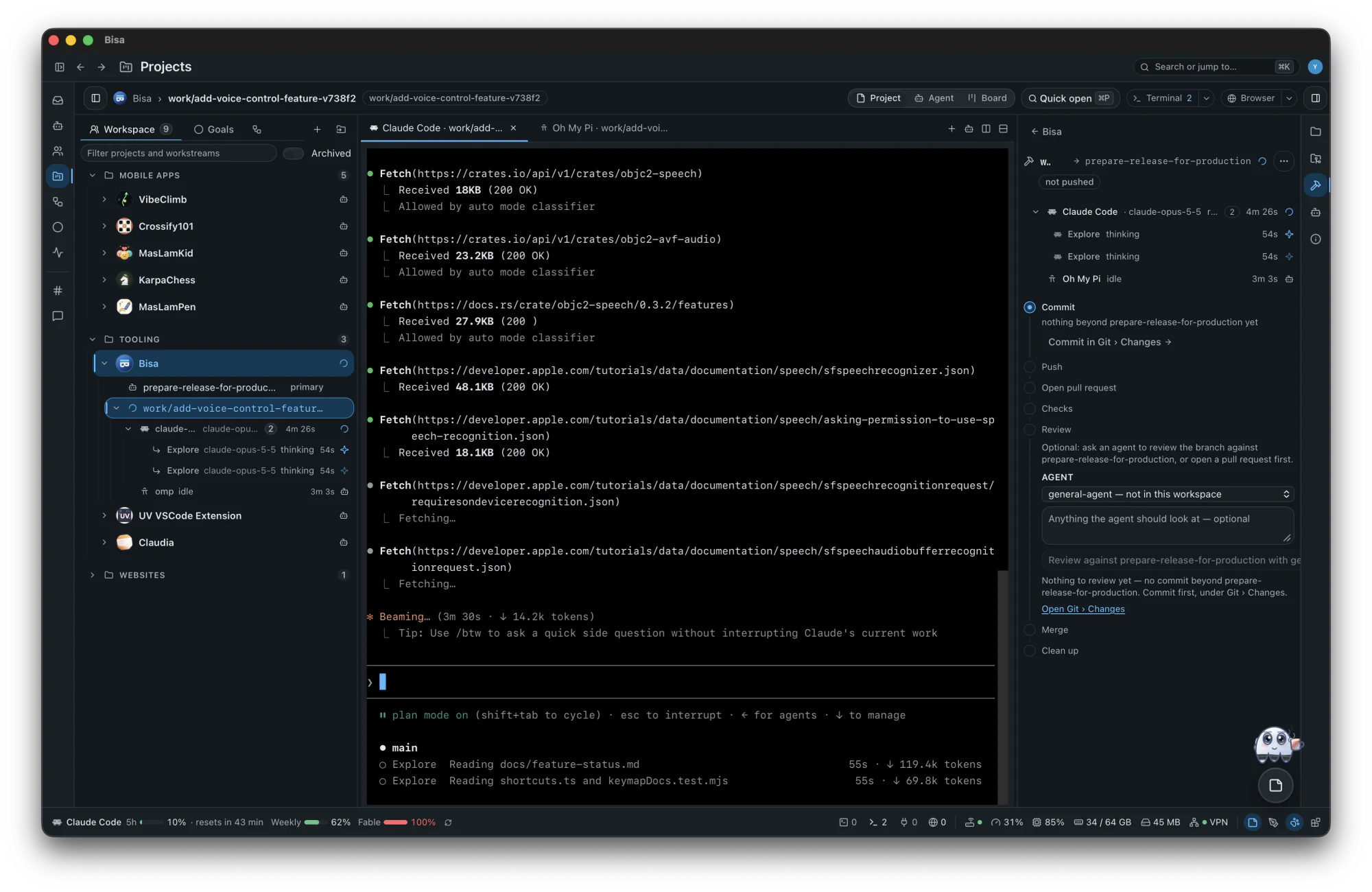This screenshot has width=1372, height=892.
Task: Open the general-agent dropdown
Action: (x=1167, y=494)
